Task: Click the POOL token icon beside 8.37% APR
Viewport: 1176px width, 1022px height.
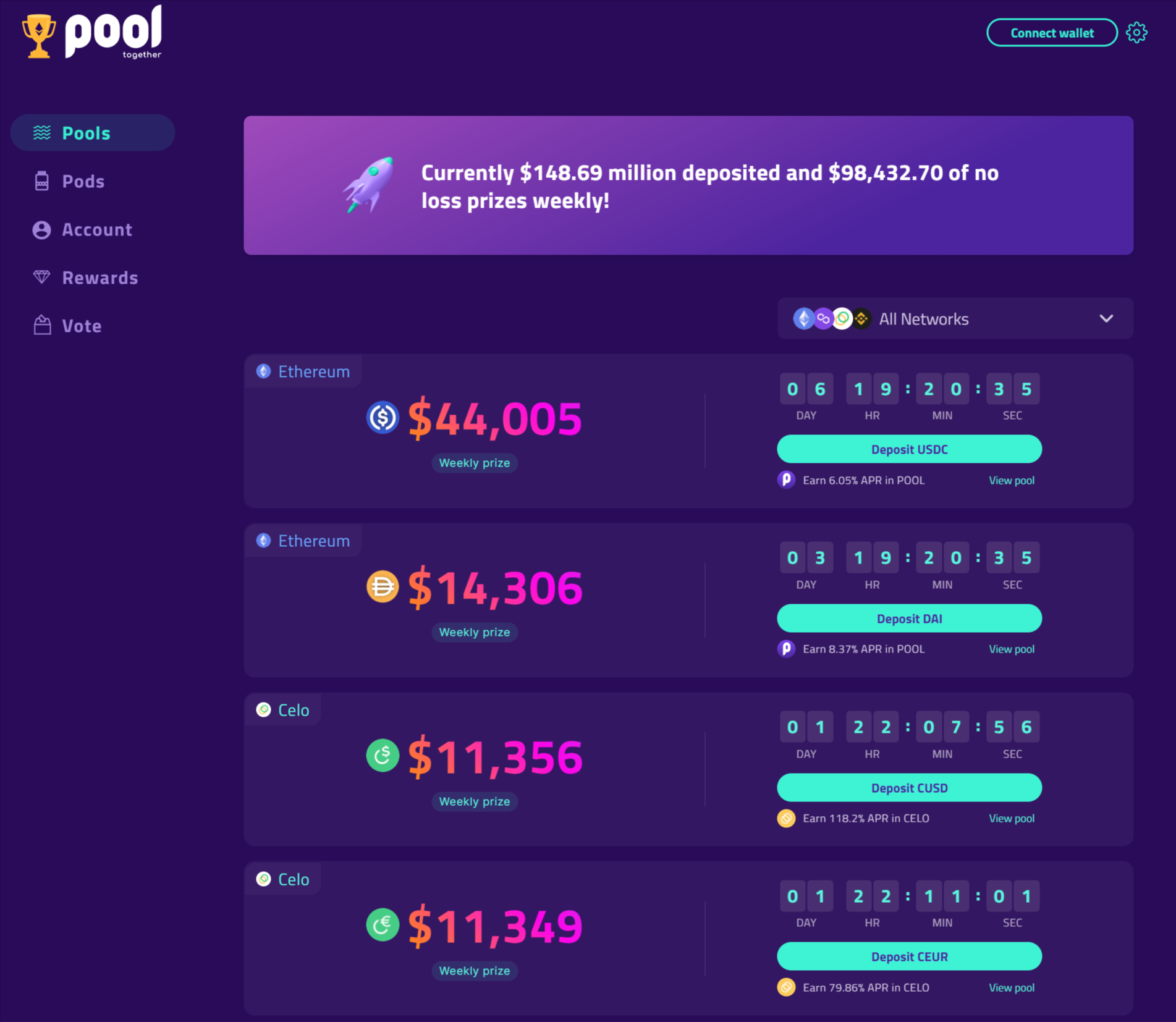Action: (786, 649)
